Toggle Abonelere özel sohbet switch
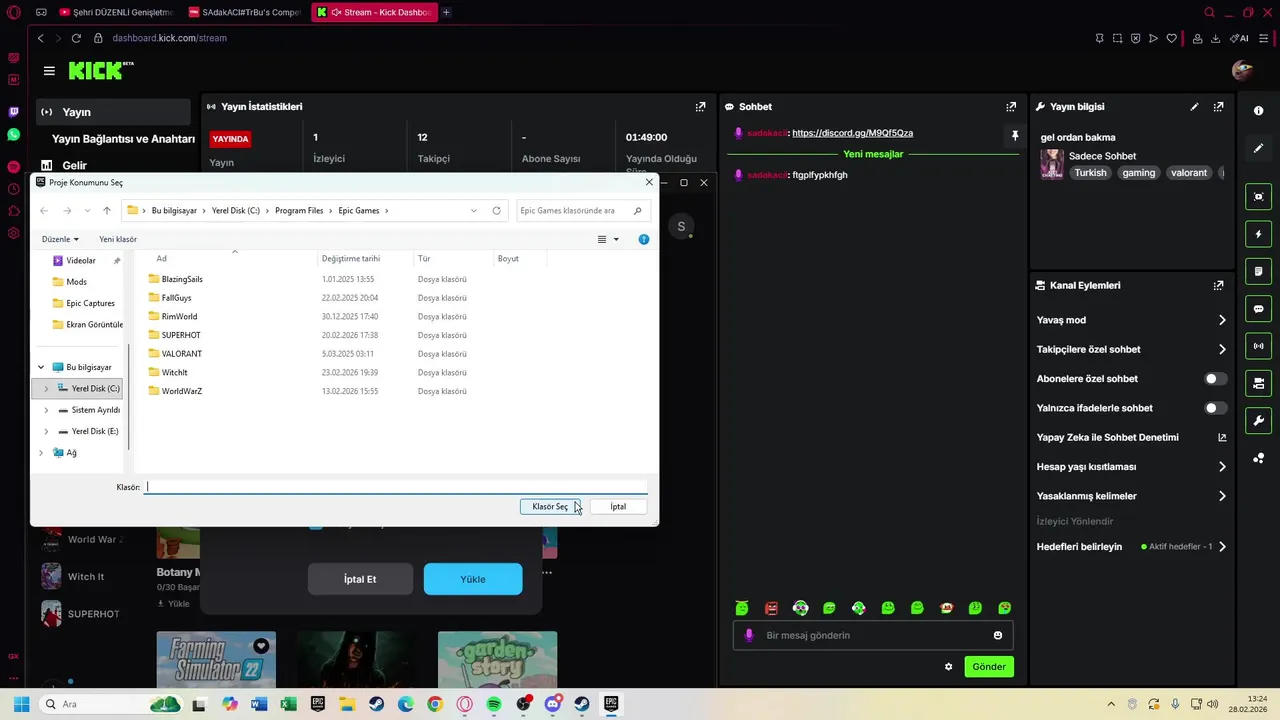 pos(1215,379)
